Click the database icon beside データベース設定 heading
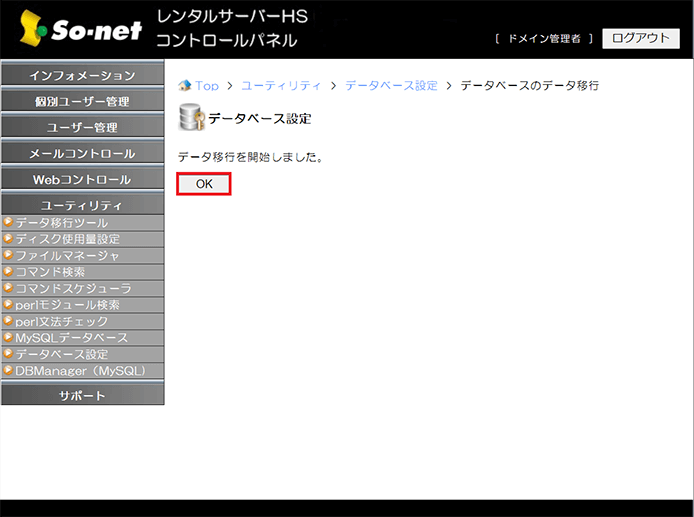 coord(190,118)
